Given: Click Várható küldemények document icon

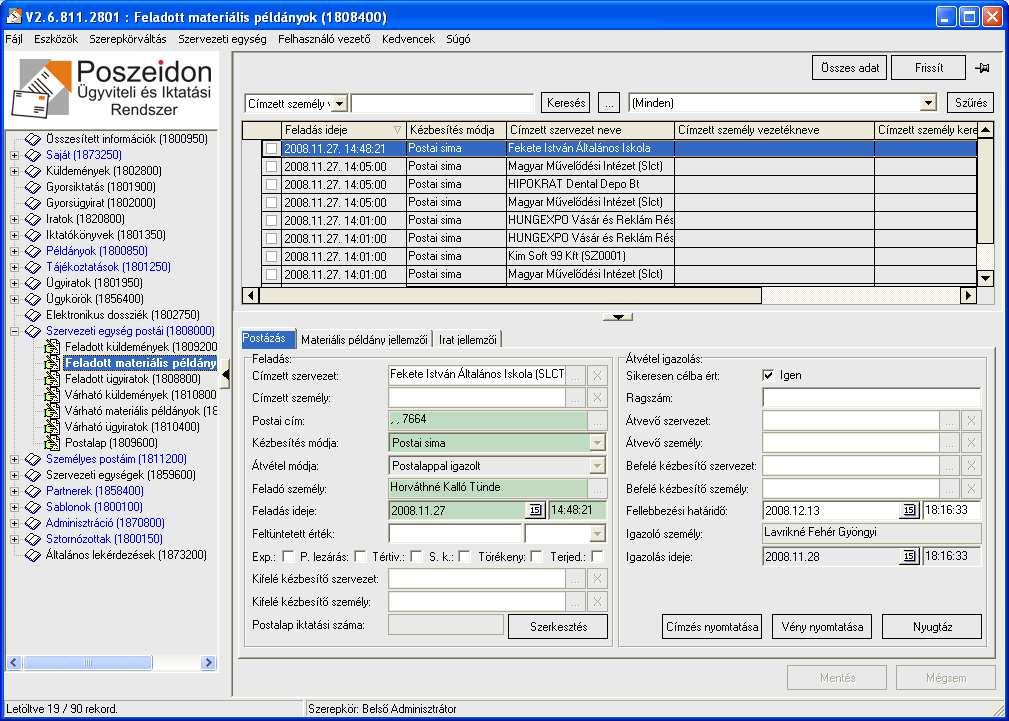Looking at the screenshot, I should 52,395.
